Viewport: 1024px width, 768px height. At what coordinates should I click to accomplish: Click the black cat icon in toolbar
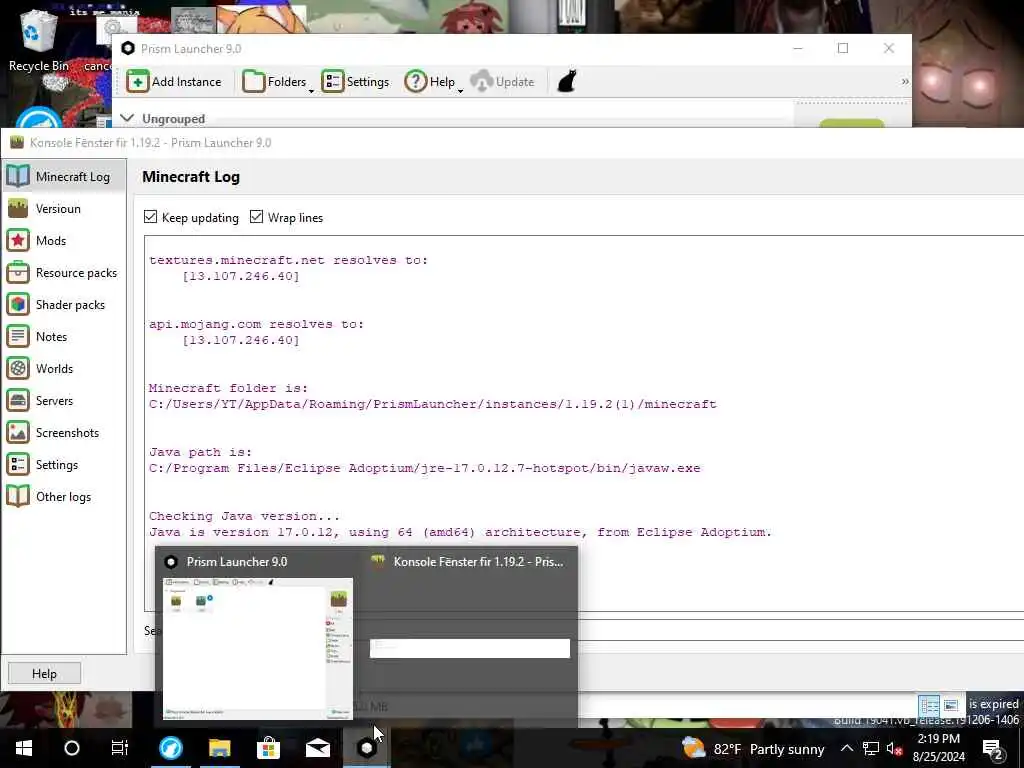click(567, 82)
